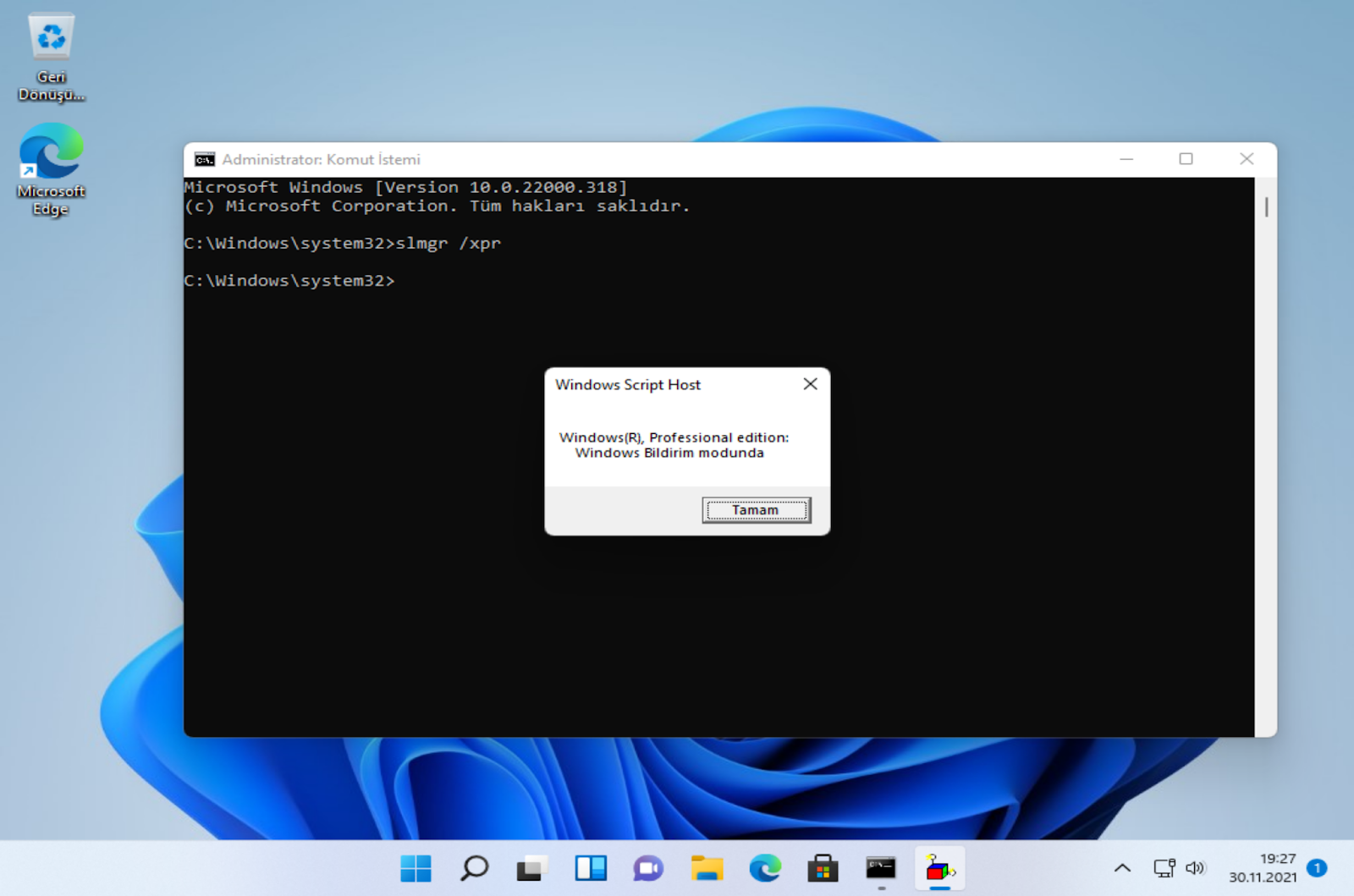Click the 'Windows Script Host' dialog title
This screenshot has width=1354, height=896.
[628, 385]
